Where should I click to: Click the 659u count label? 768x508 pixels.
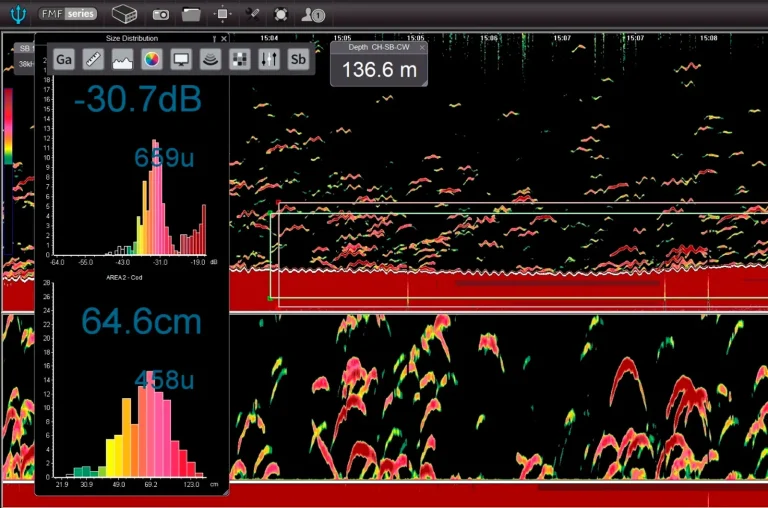164,157
